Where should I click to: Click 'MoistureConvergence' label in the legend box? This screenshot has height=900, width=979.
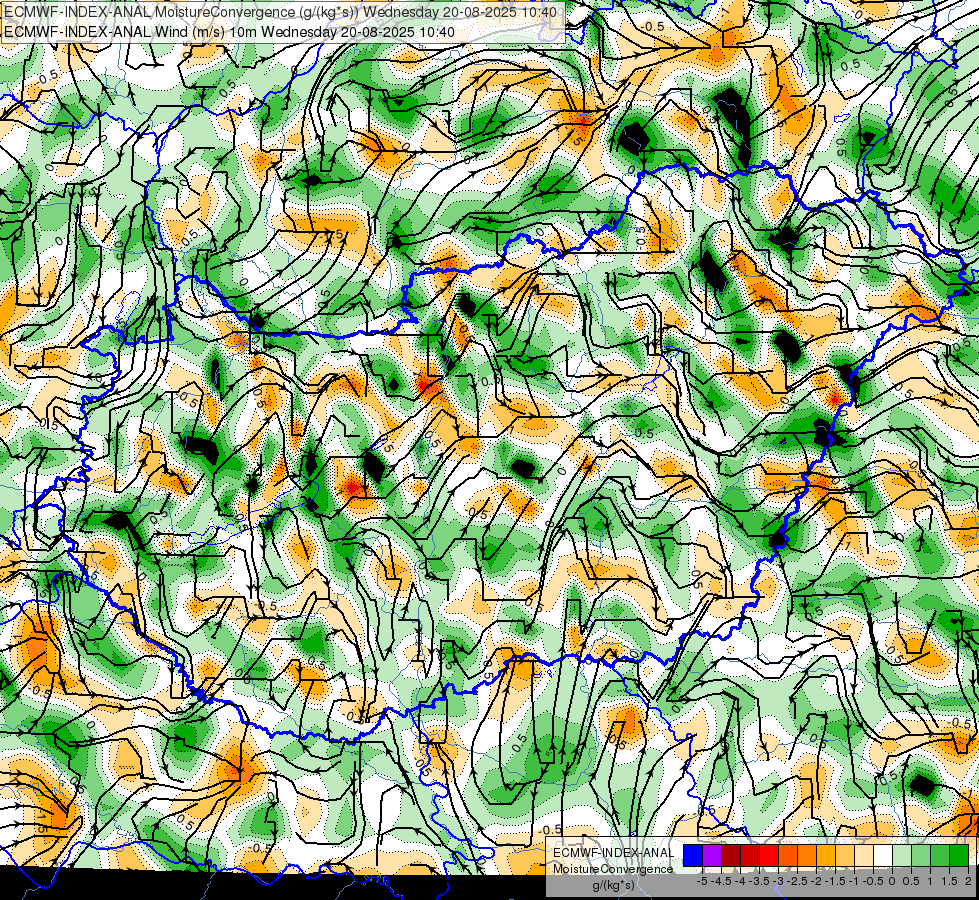point(613,869)
